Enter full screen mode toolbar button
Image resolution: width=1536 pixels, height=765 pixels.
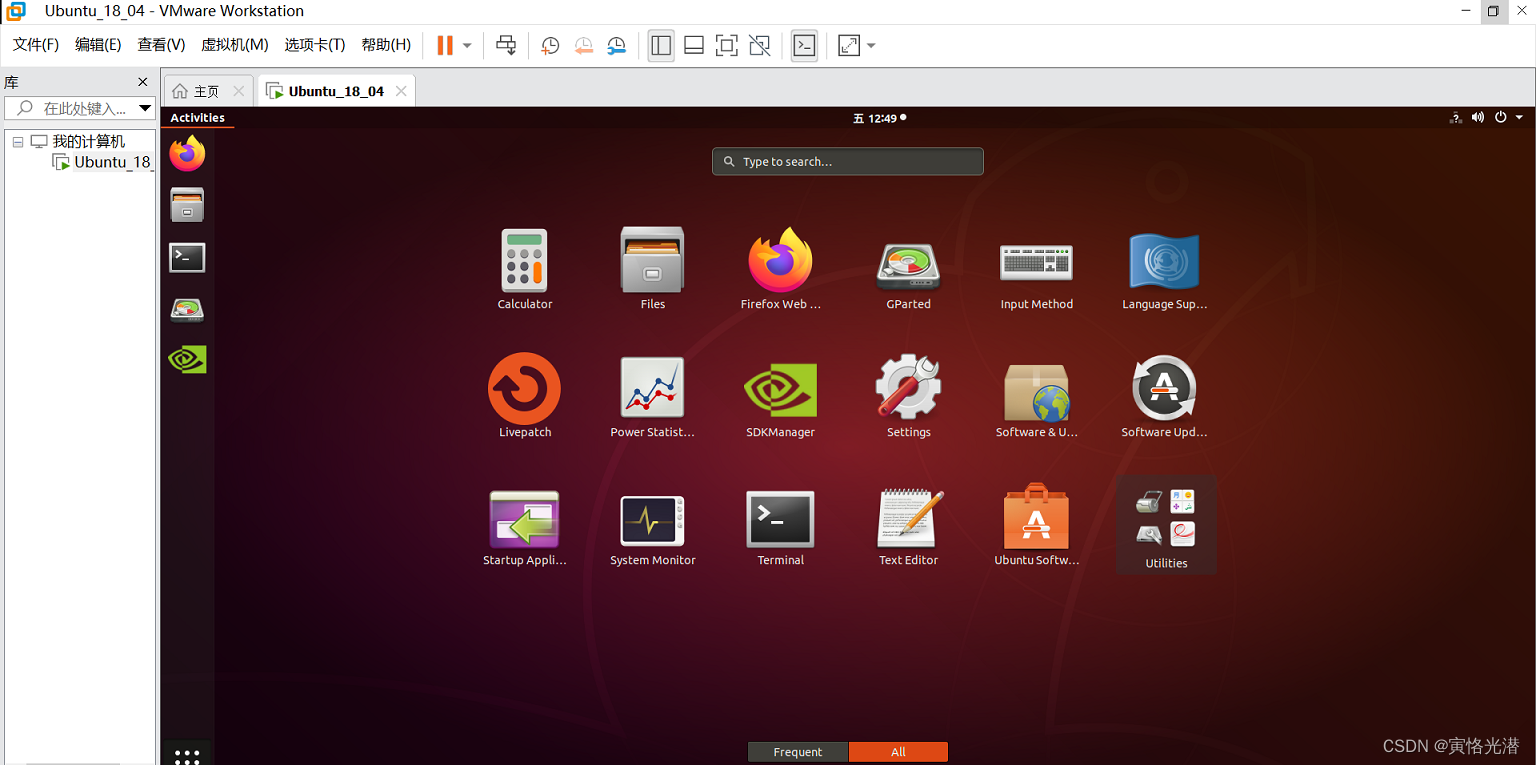click(x=727, y=45)
